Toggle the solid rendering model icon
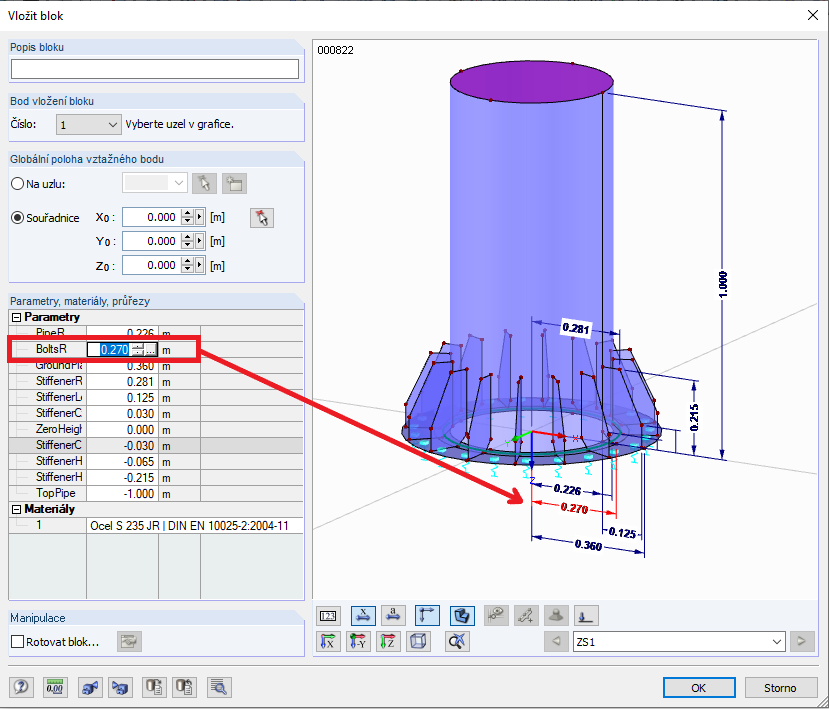This screenshot has height=709, width=829. tap(462, 616)
